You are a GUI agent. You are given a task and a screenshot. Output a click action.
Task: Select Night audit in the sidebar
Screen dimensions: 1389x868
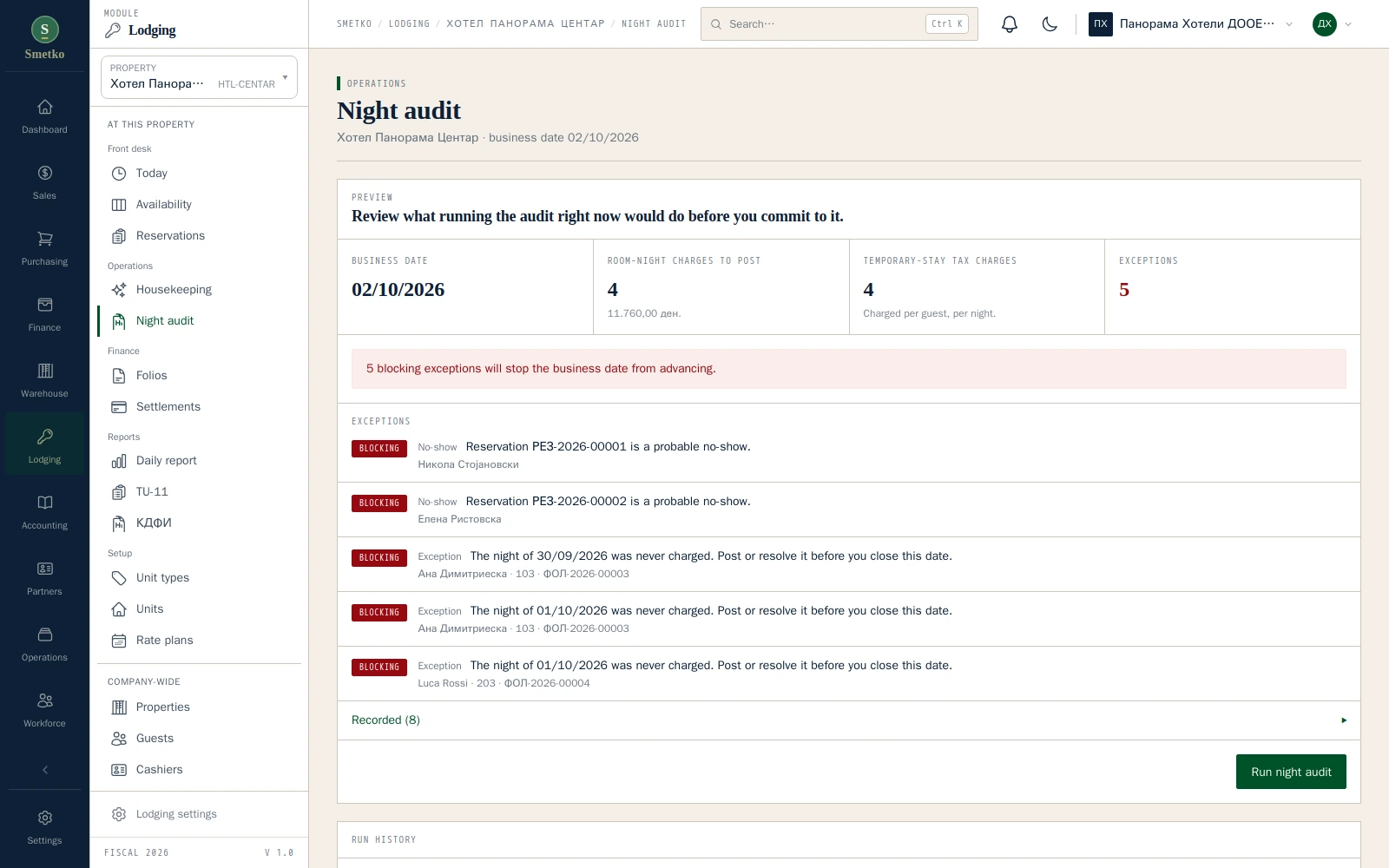[x=199, y=321]
